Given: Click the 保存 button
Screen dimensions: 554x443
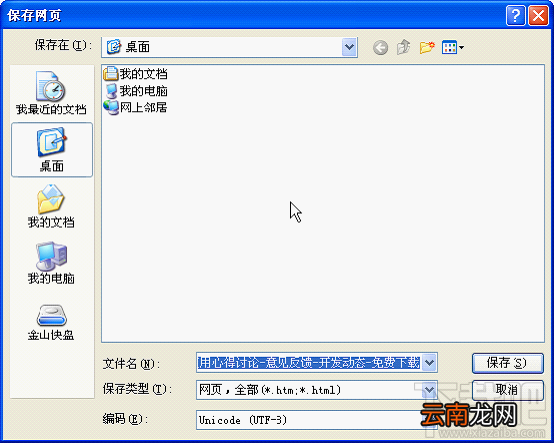Looking at the screenshot, I should (508, 363).
